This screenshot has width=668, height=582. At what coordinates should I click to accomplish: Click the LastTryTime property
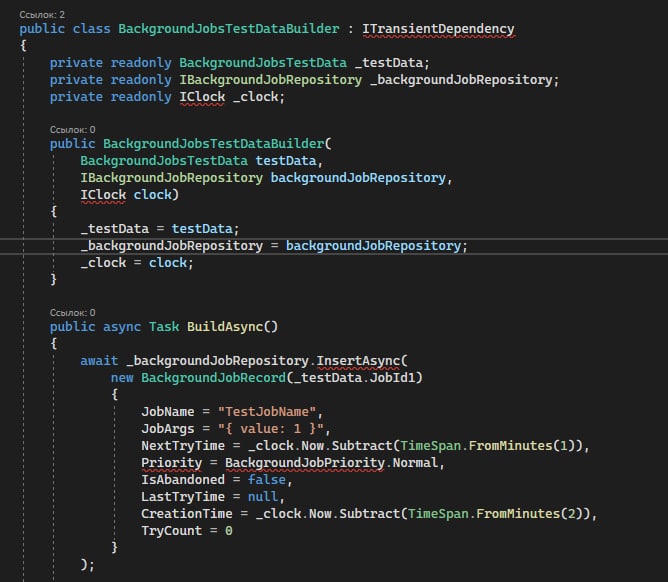click(x=183, y=497)
